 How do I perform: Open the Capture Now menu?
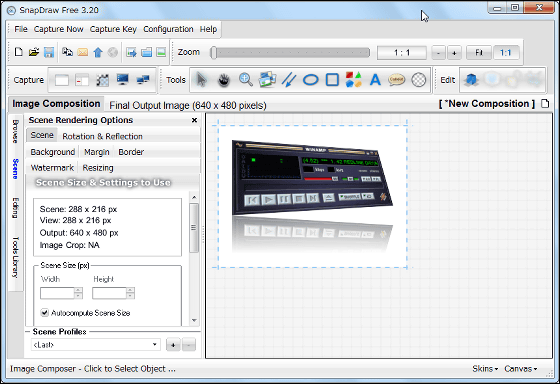coord(59,29)
